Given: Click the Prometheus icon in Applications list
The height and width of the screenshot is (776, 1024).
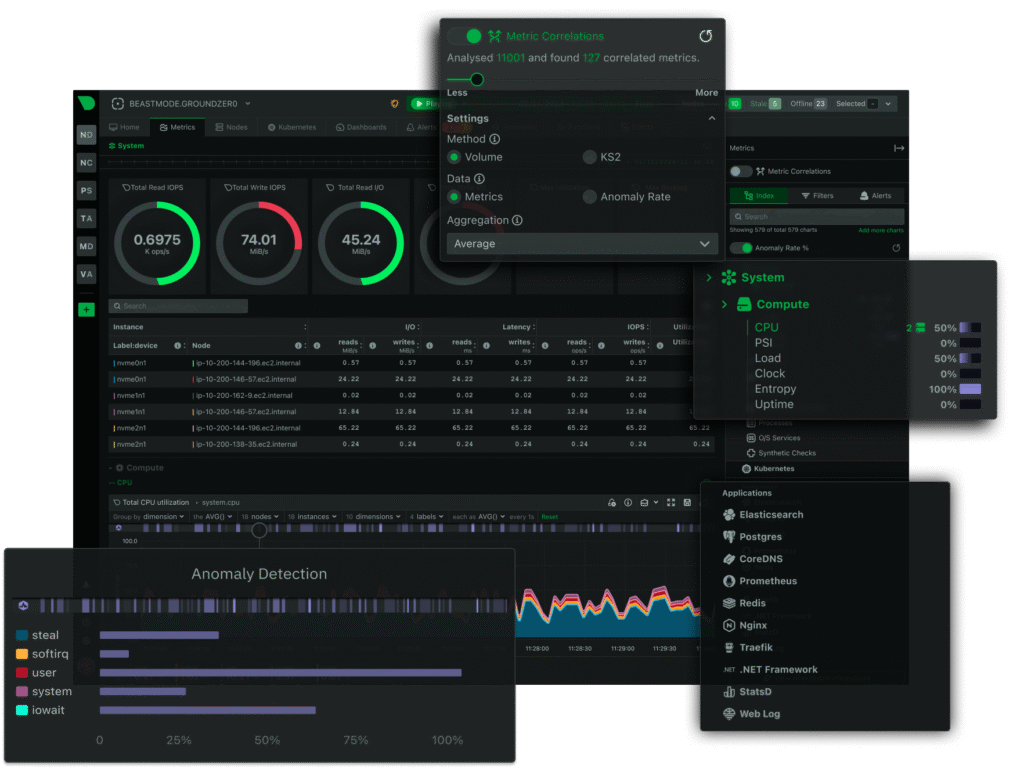Looking at the screenshot, I should tap(730, 581).
